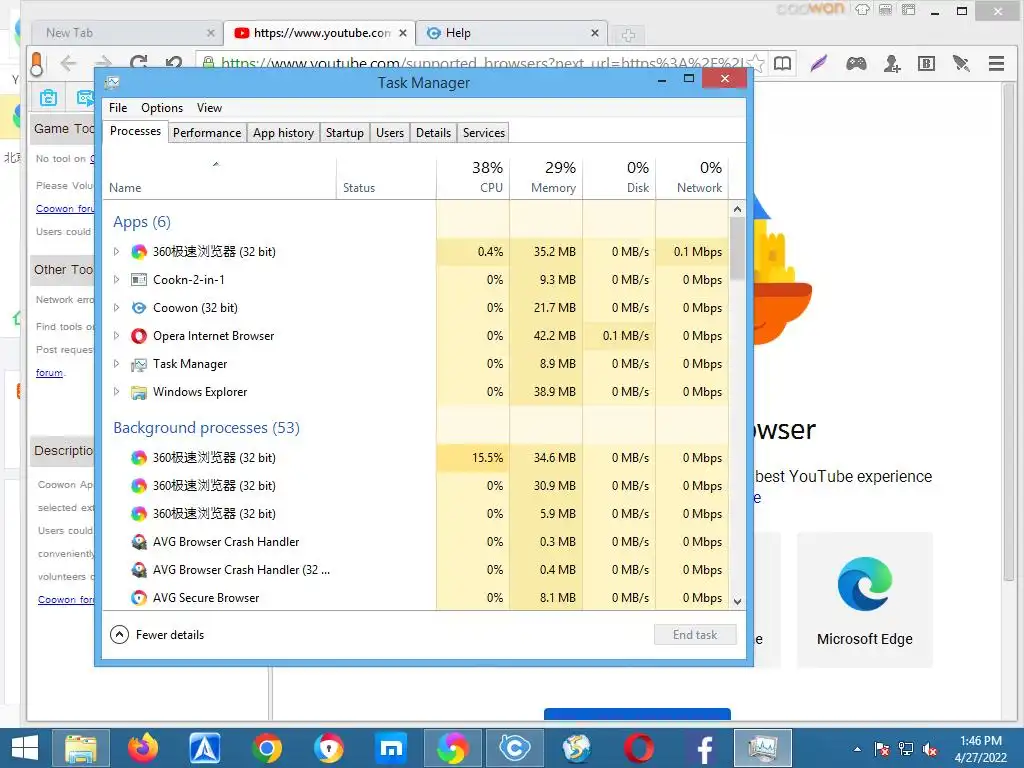Open the browser reader book icon
Screen dimensions: 1024x768
782,63
